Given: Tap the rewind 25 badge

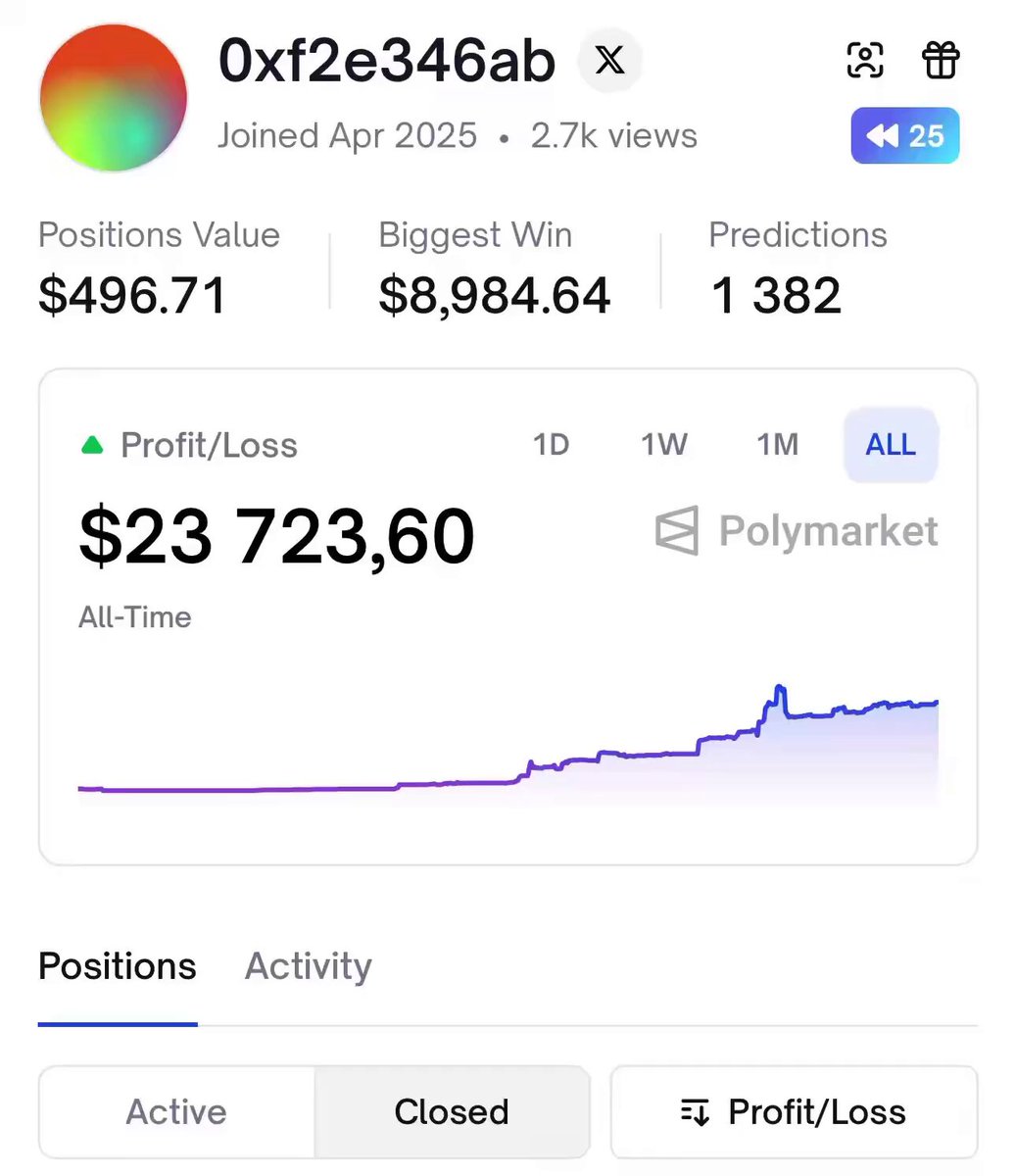Looking at the screenshot, I should point(905,135).
